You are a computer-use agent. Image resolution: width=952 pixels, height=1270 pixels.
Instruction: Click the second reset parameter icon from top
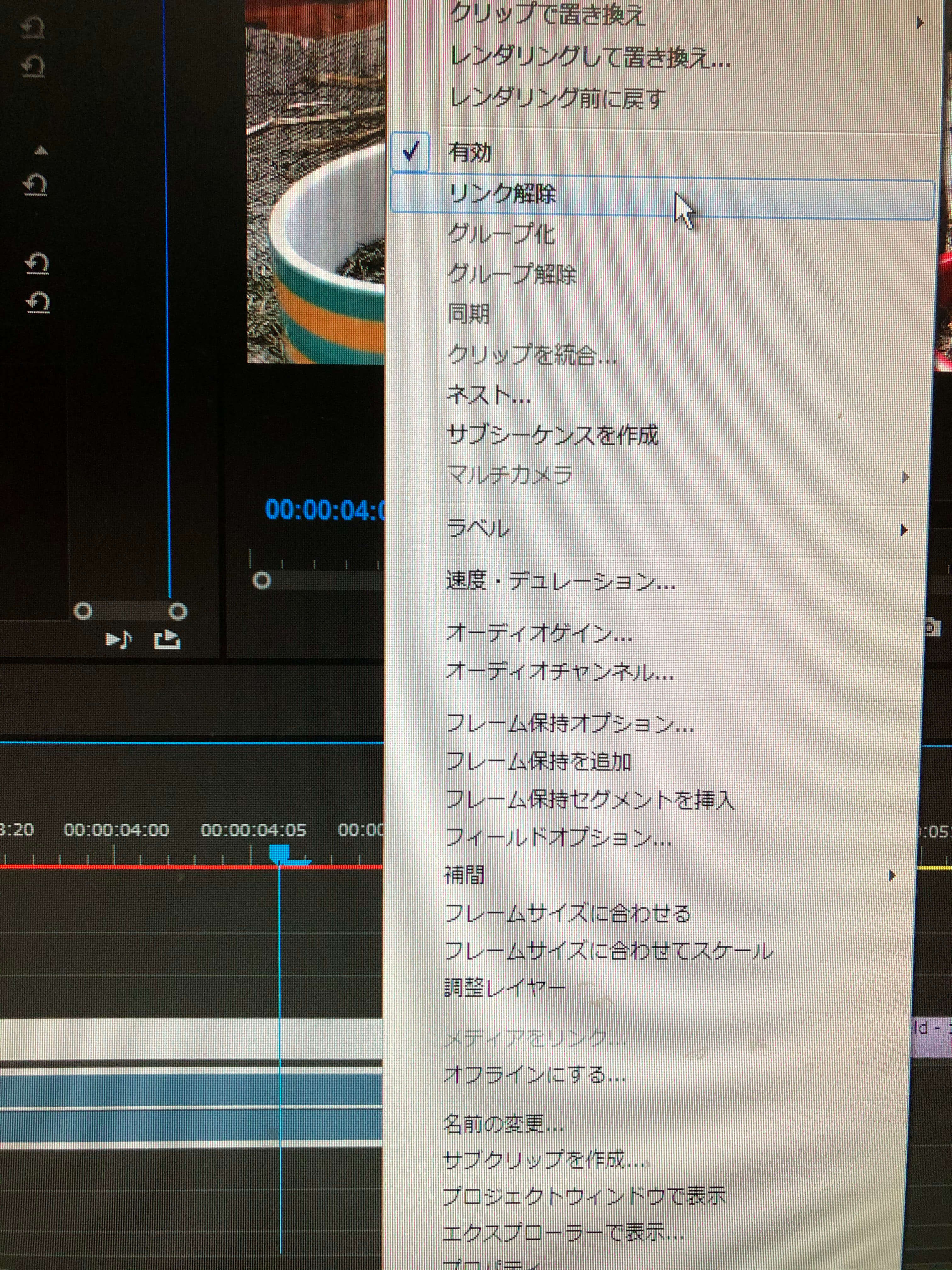(33, 66)
